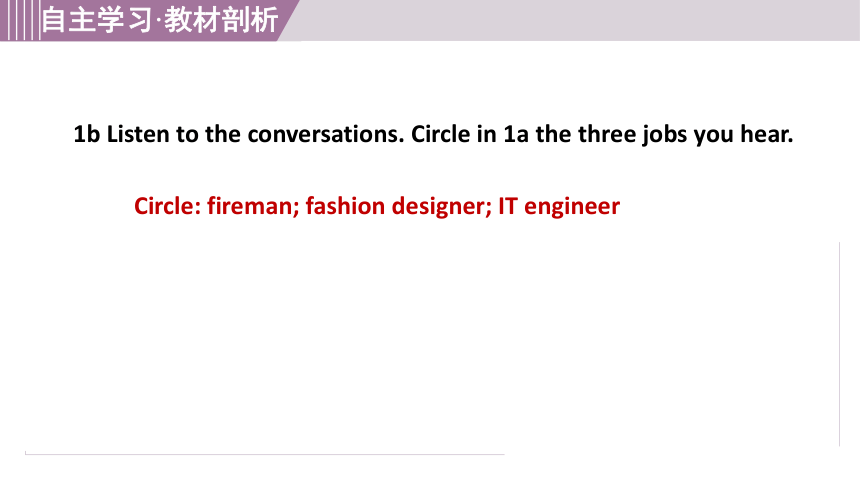Click the black word "Circle" in instruction
This screenshot has width=860, height=484.
point(440,134)
